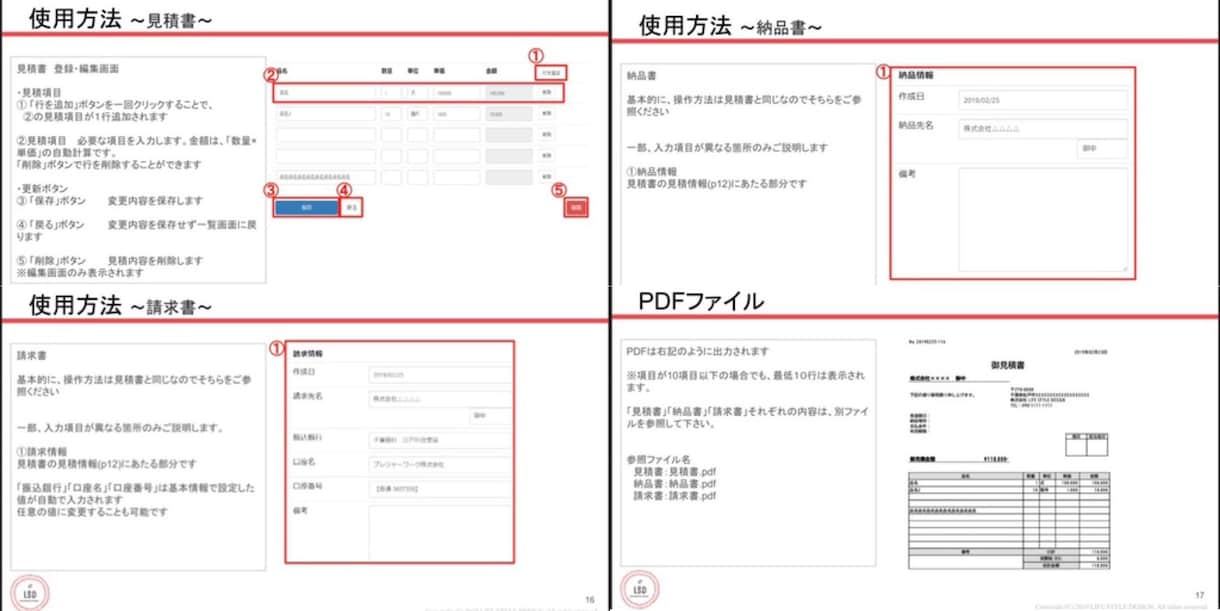Click the 振込銀行 field on the invoice form
Screen dimensions: 1220x611
440,440
